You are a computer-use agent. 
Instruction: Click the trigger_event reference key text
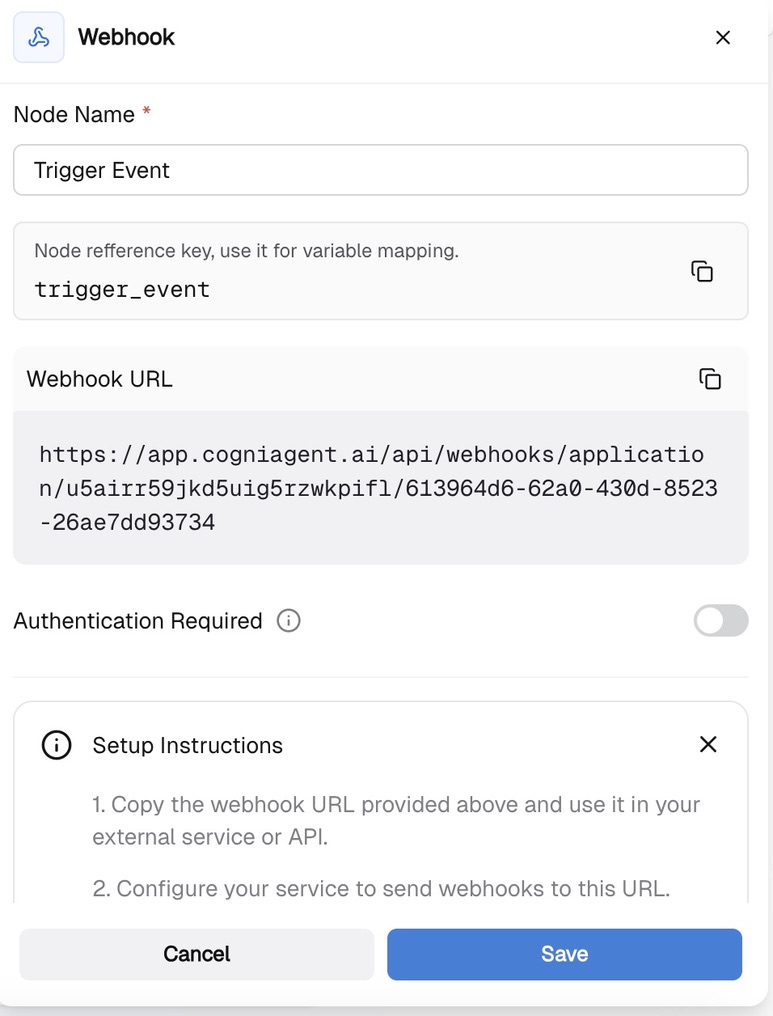coord(122,290)
